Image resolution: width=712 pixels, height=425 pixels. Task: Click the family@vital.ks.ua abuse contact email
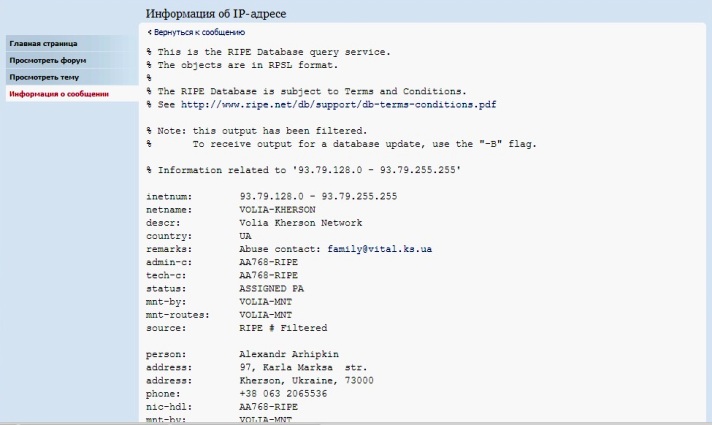[x=380, y=249]
